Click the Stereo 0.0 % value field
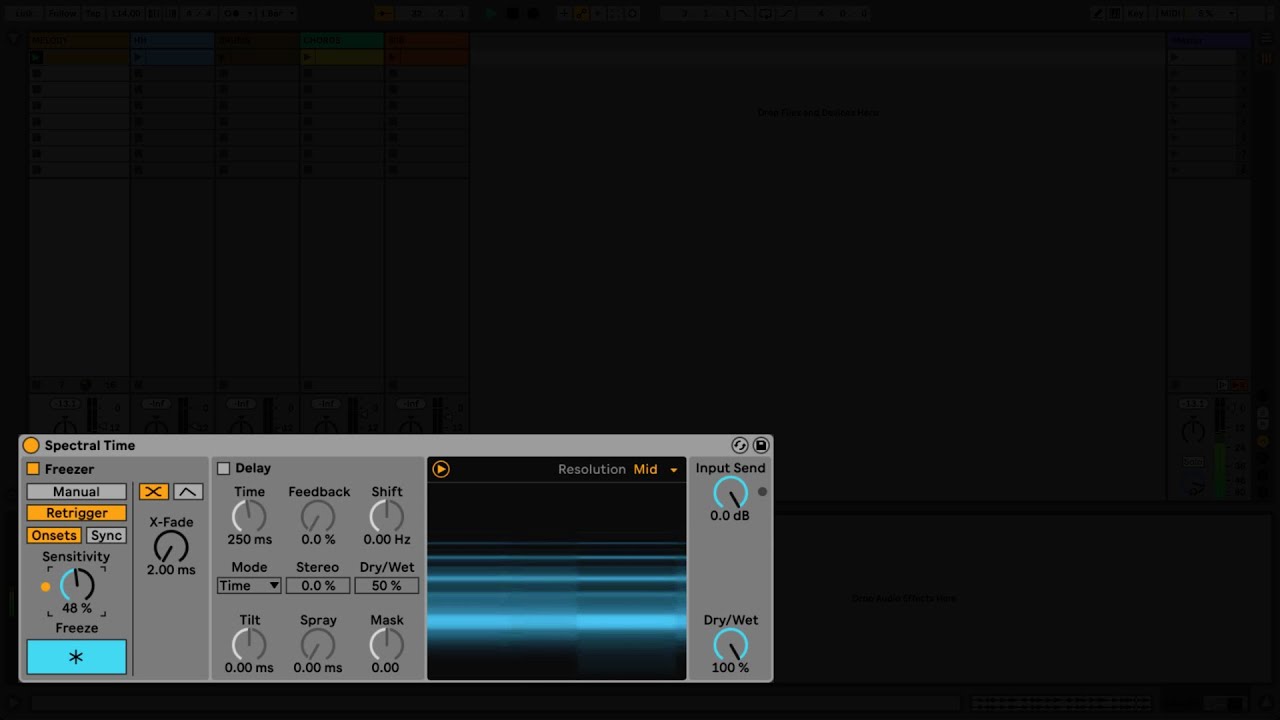The image size is (1280, 720). point(318,586)
